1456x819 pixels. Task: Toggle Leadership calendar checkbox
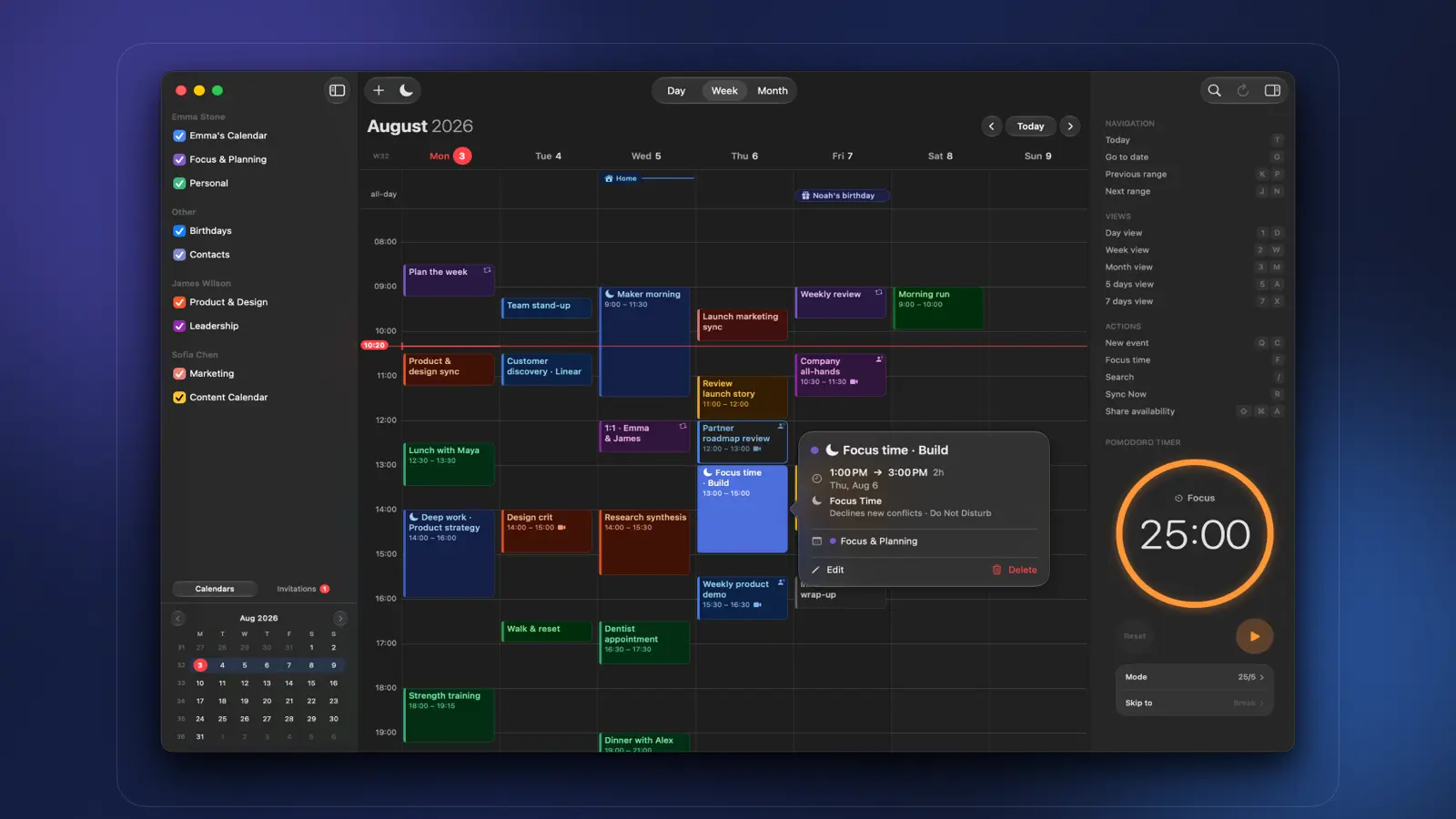pos(179,326)
